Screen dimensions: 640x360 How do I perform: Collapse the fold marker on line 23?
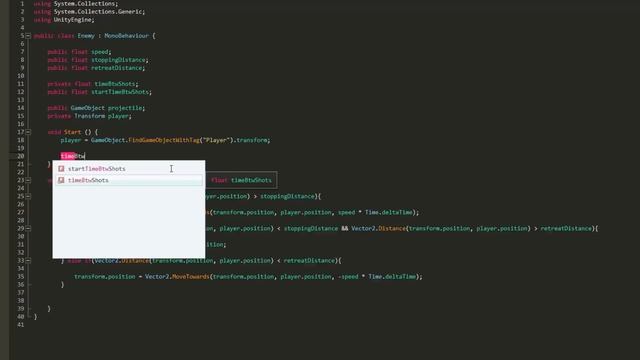28,180
